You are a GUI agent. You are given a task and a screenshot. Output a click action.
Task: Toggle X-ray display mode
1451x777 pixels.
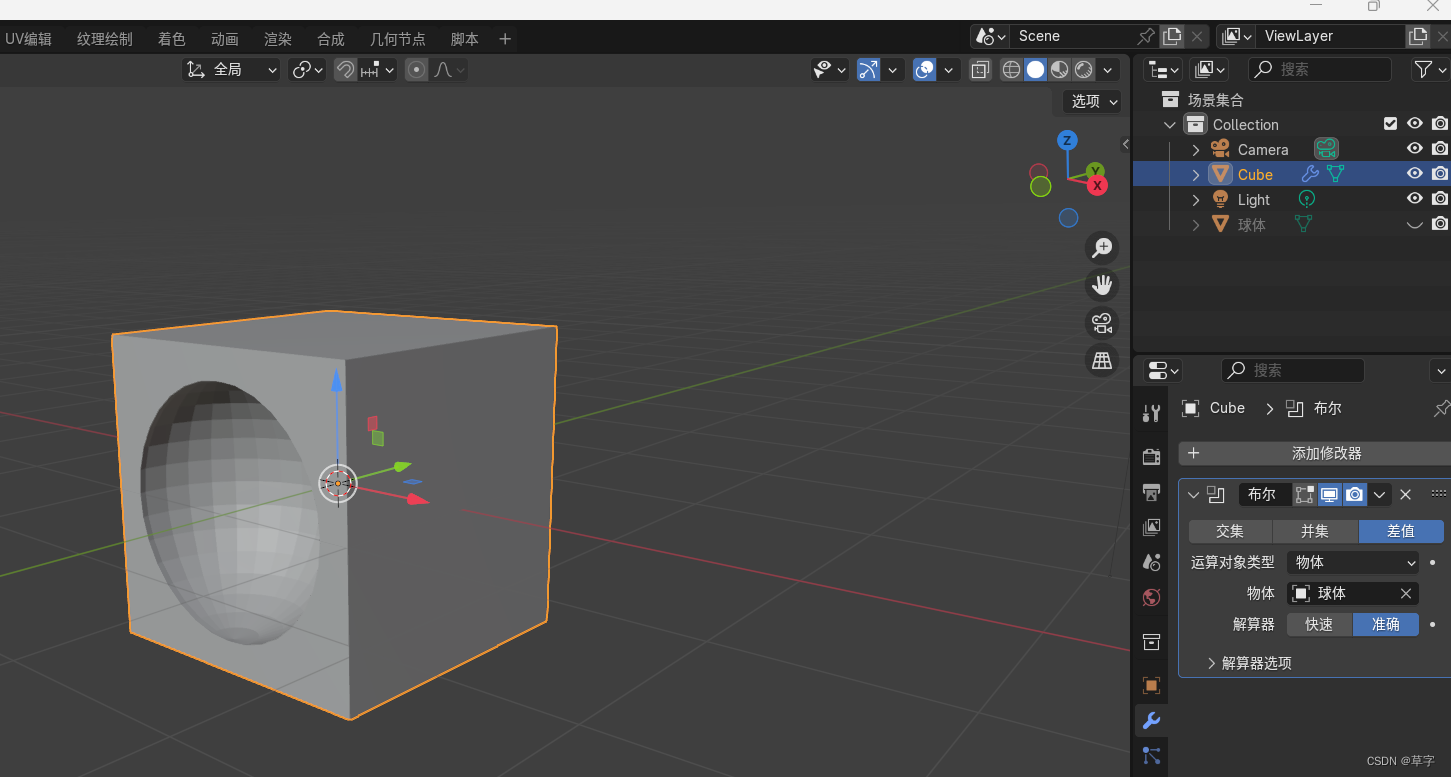[980, 70]
